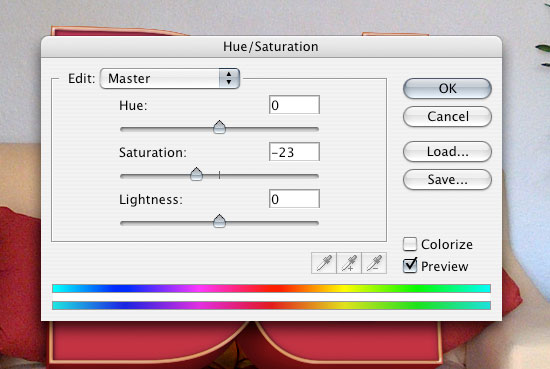This screenshot has height=369, width=550.
Task: Click into the Hue value field
Action: tap(294, 105)
